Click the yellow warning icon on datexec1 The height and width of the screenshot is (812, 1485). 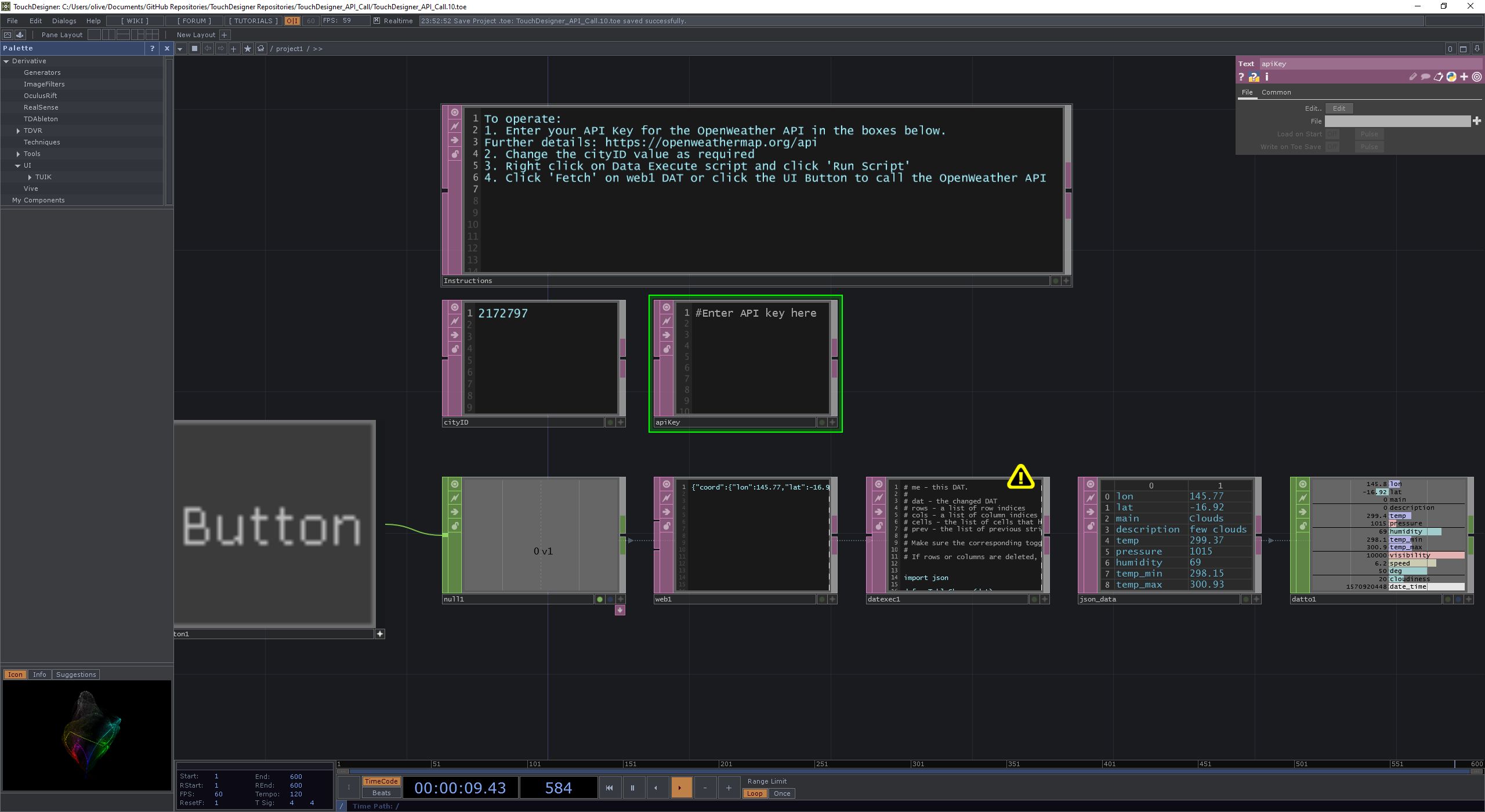coord(1020,477)
